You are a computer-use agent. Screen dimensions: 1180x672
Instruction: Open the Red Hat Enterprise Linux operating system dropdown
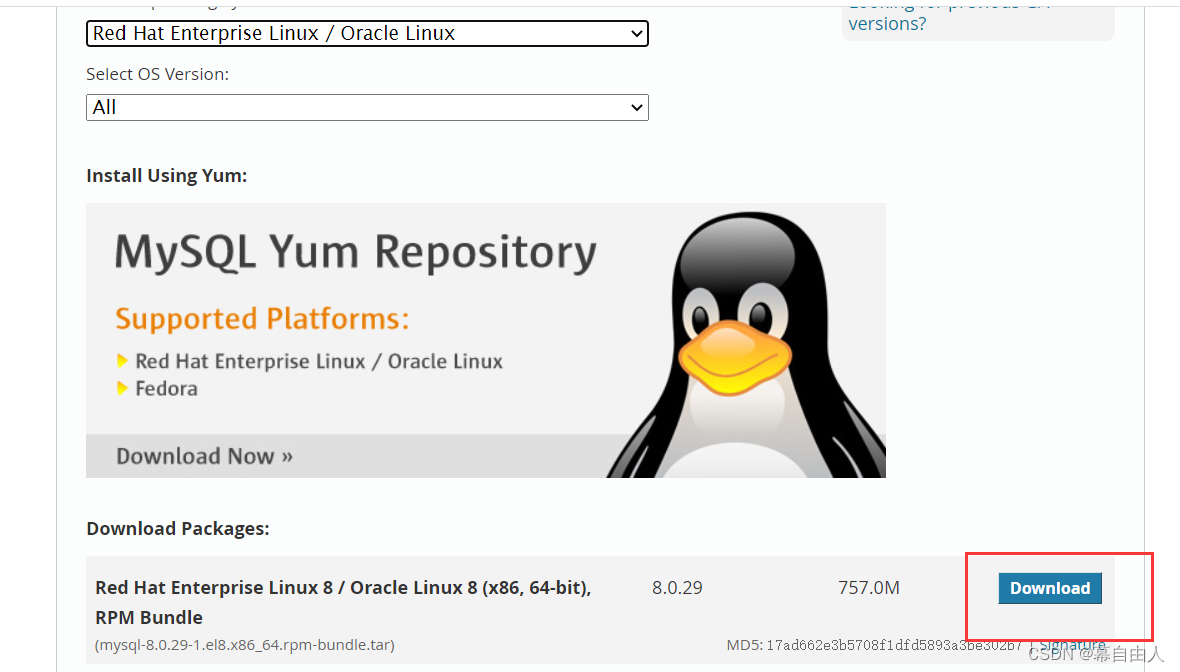click(x=367, y=33)
